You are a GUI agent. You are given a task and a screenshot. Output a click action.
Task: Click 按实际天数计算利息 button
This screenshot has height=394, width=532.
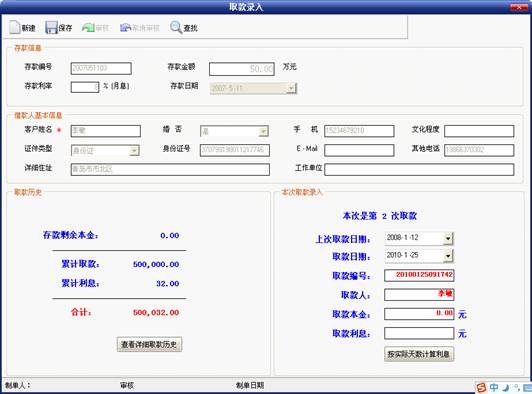419,354
